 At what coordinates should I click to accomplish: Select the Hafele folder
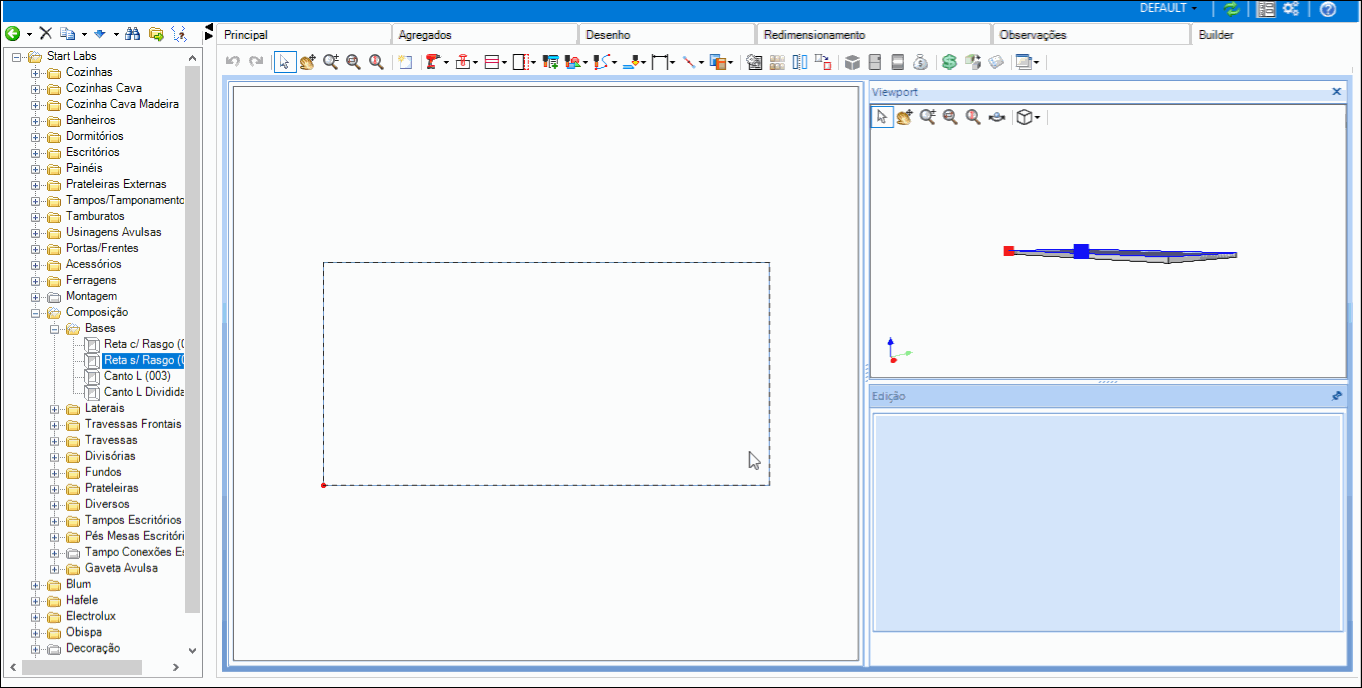[82, 600]
